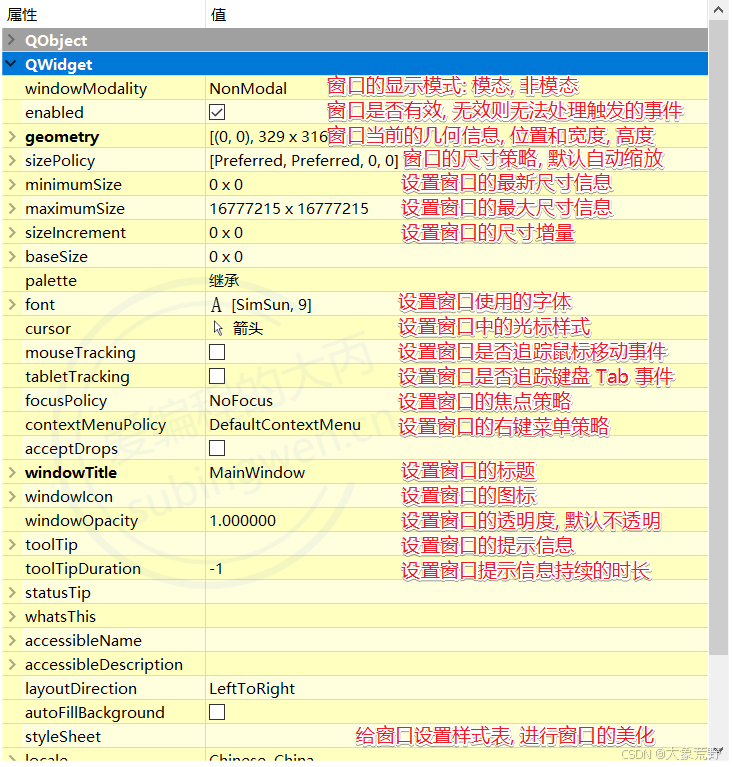The width and height of the screenshot is (732, 767).
Task: Expand the windowTitle property
Action: [12, 473]
